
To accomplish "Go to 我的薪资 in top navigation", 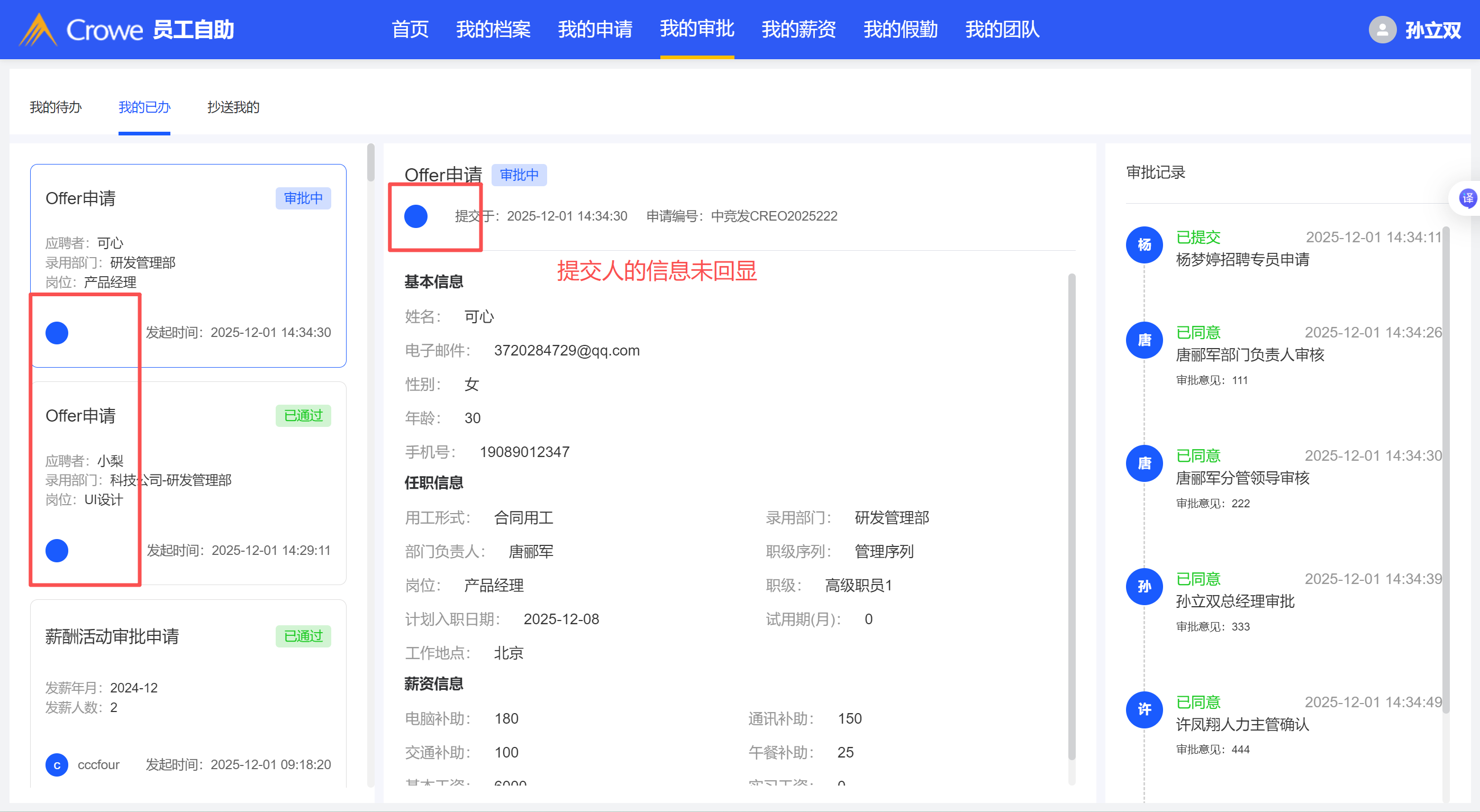I will click(x=798, y=29).
